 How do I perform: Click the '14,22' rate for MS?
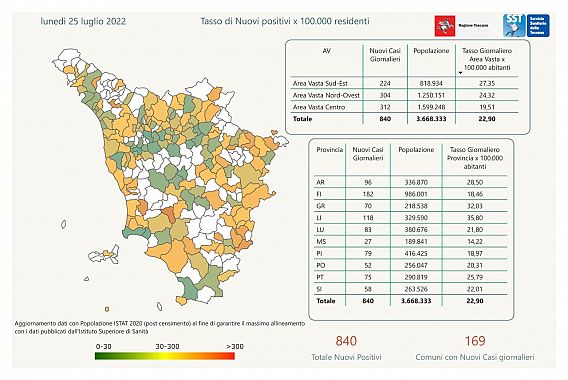[x=475, y=242]
